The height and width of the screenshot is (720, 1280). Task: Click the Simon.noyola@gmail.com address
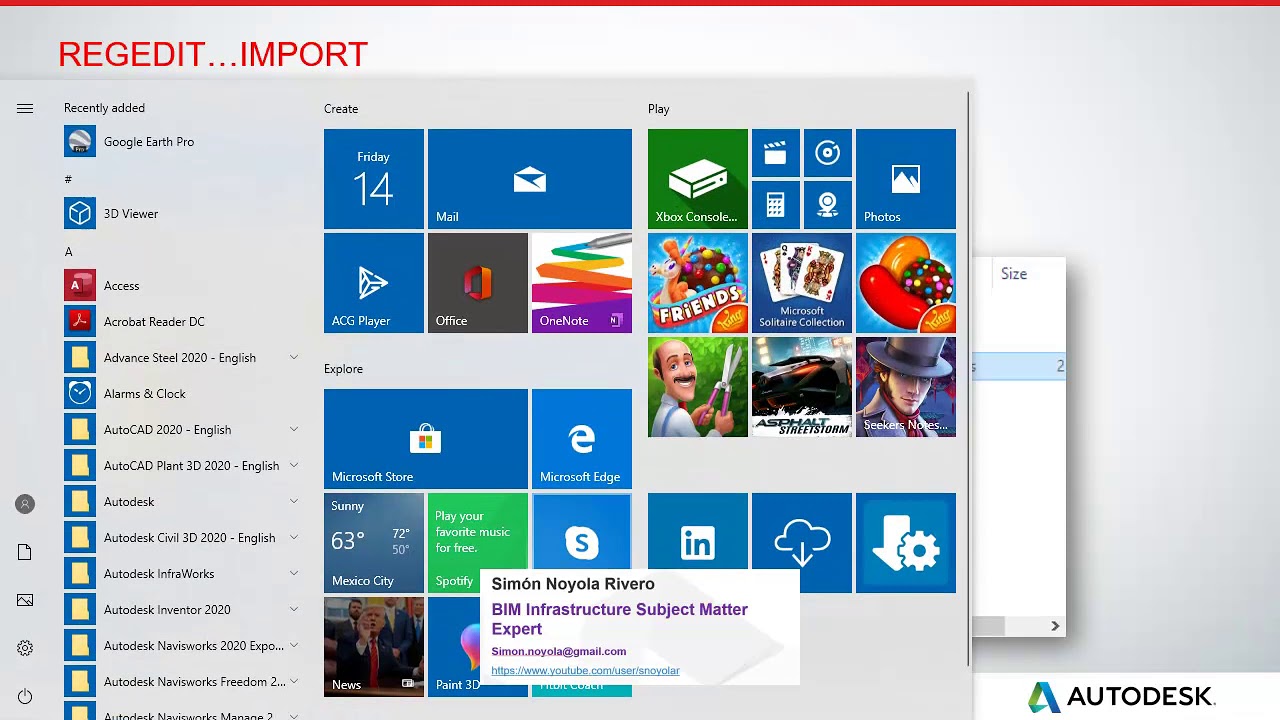558,651
